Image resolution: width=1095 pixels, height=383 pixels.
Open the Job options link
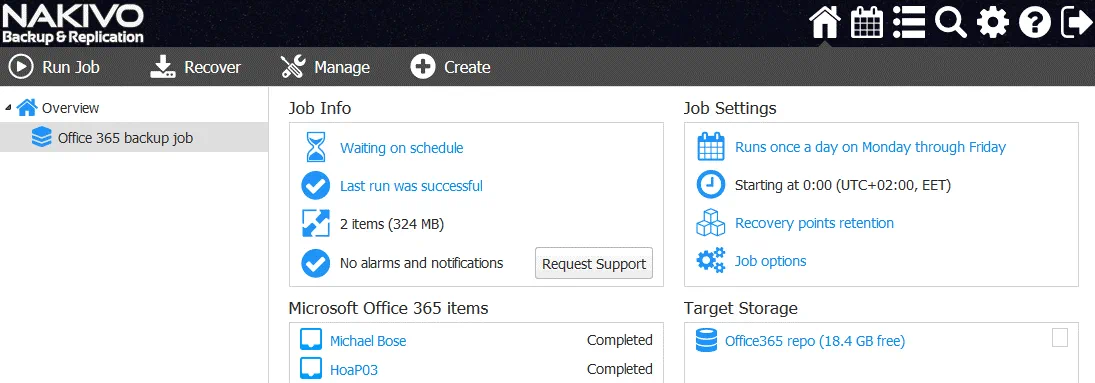[x=770, y=261]
